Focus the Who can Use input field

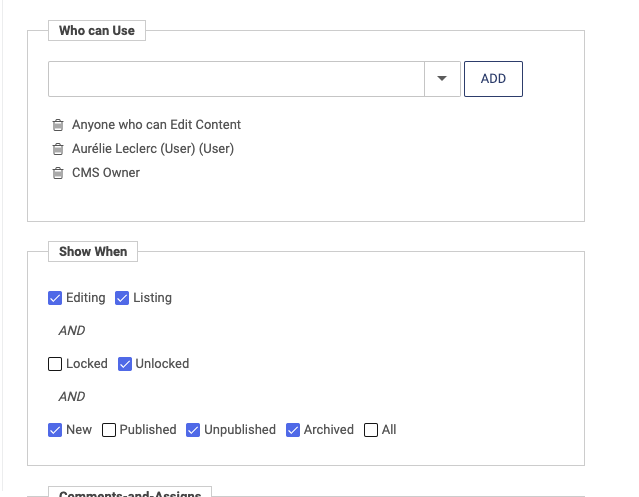(236, 79)
